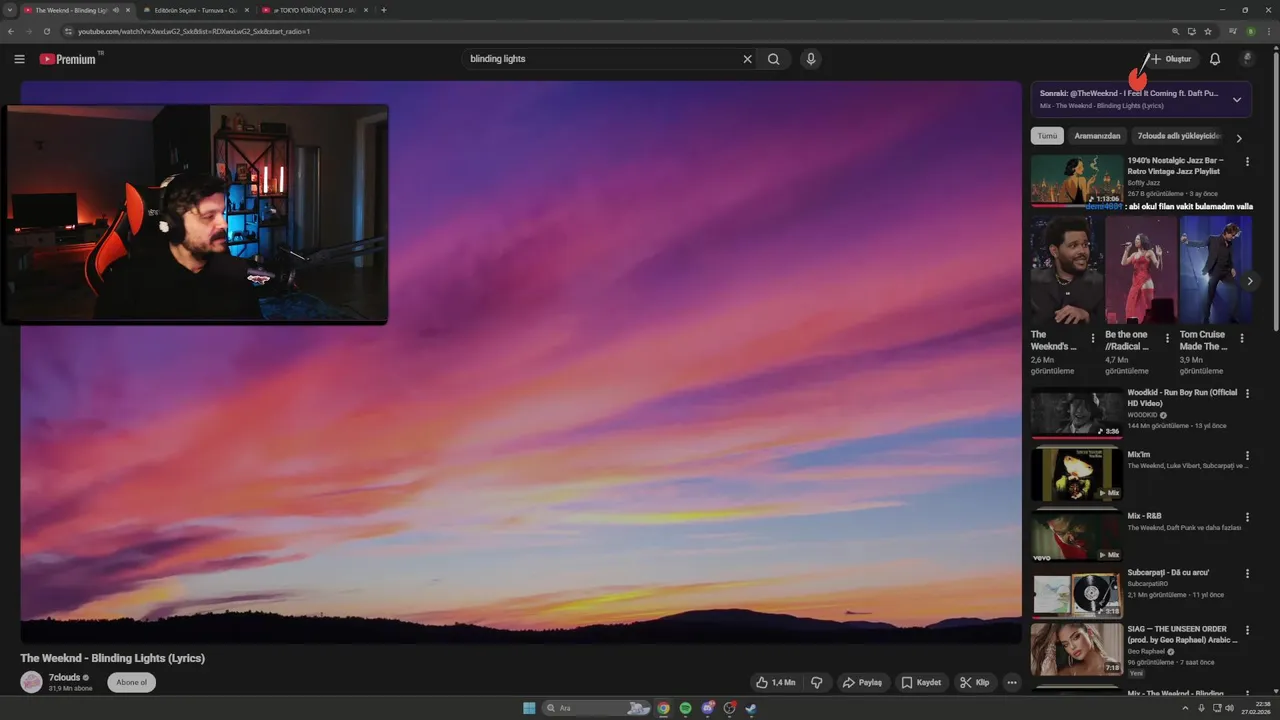
Task: Open Steam from the taskbar
Action: [x=751, y=708]
